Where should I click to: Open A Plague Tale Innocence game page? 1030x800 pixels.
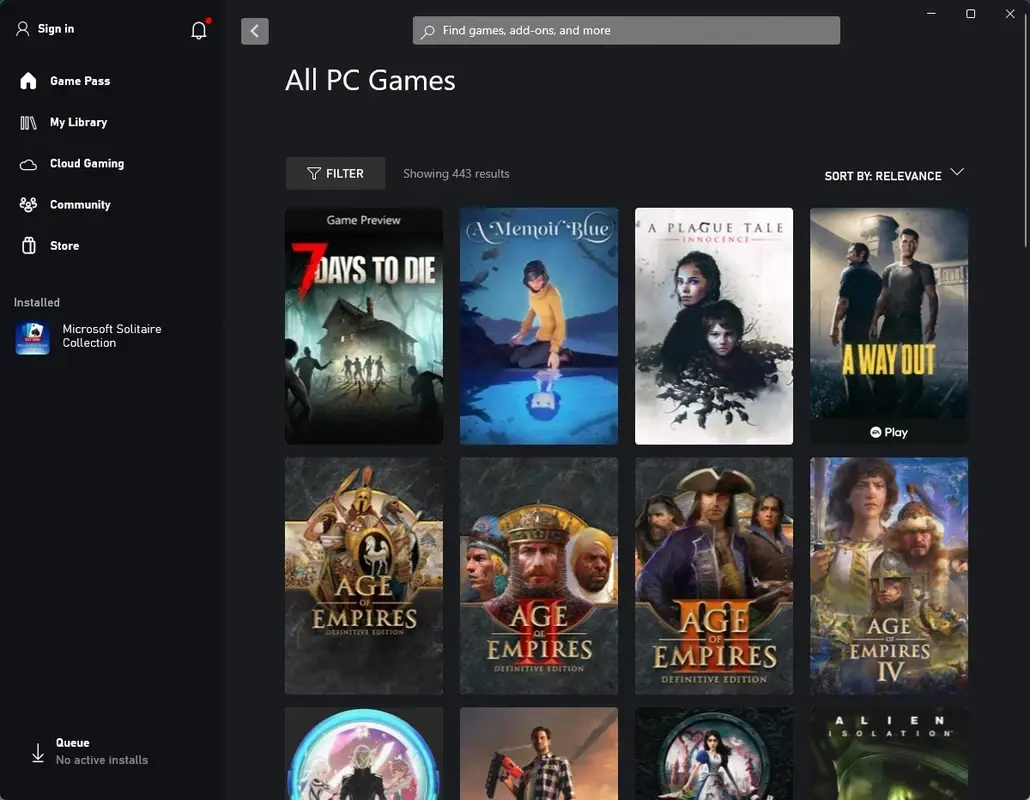(x=713, y=325)
